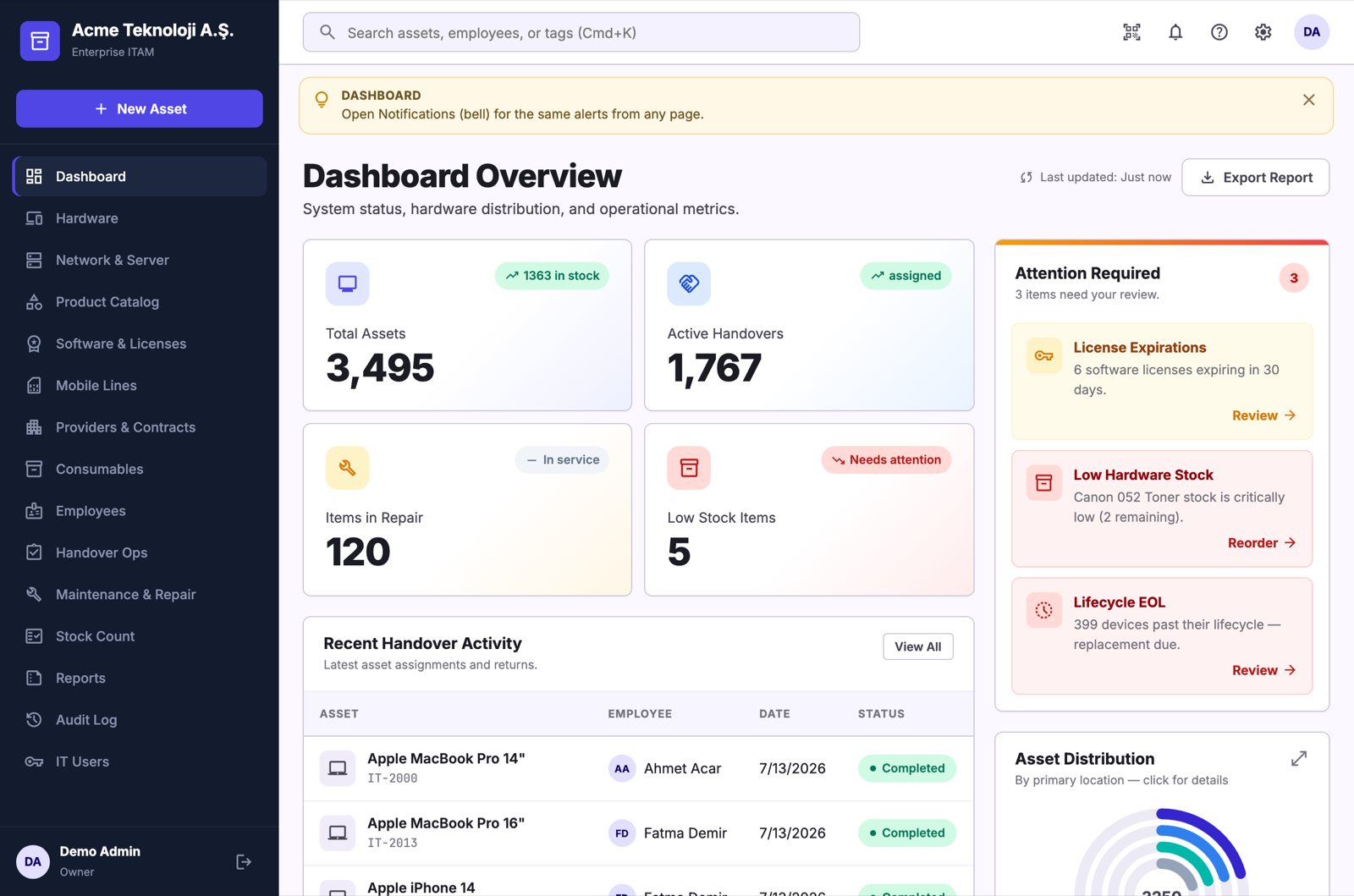
Task: Click the Active Handovers handshake icon
Action: point(689,283)
